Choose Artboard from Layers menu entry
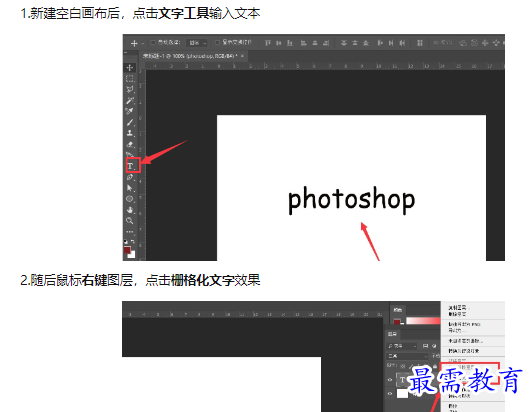The height and width of the screenshot is (412, 531). click(466, 341)
